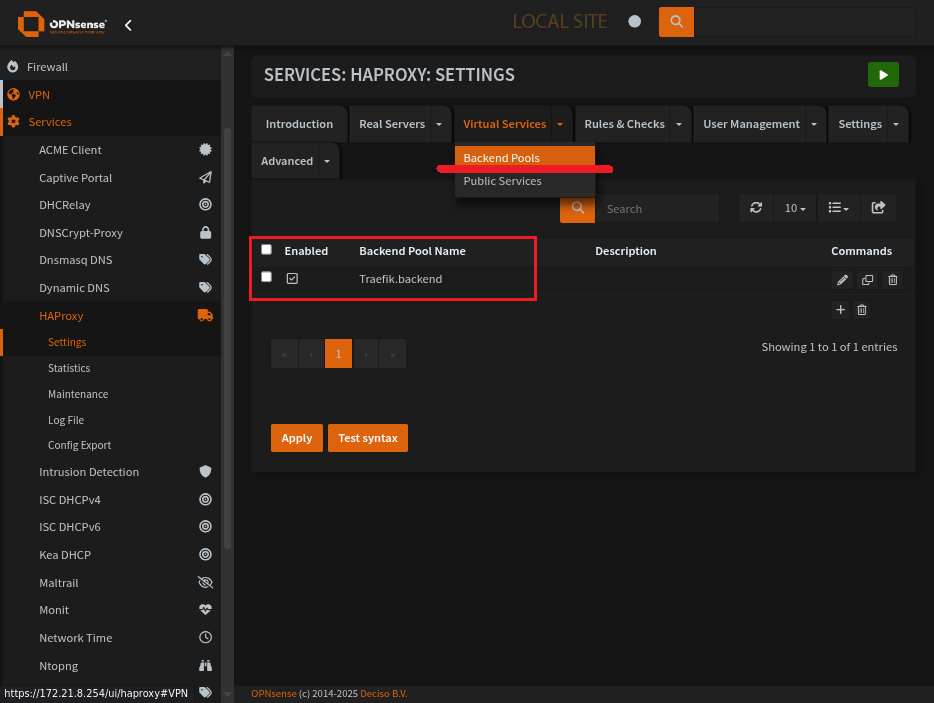
Task: Focus the top bar search field
Action: click(804, 22)
